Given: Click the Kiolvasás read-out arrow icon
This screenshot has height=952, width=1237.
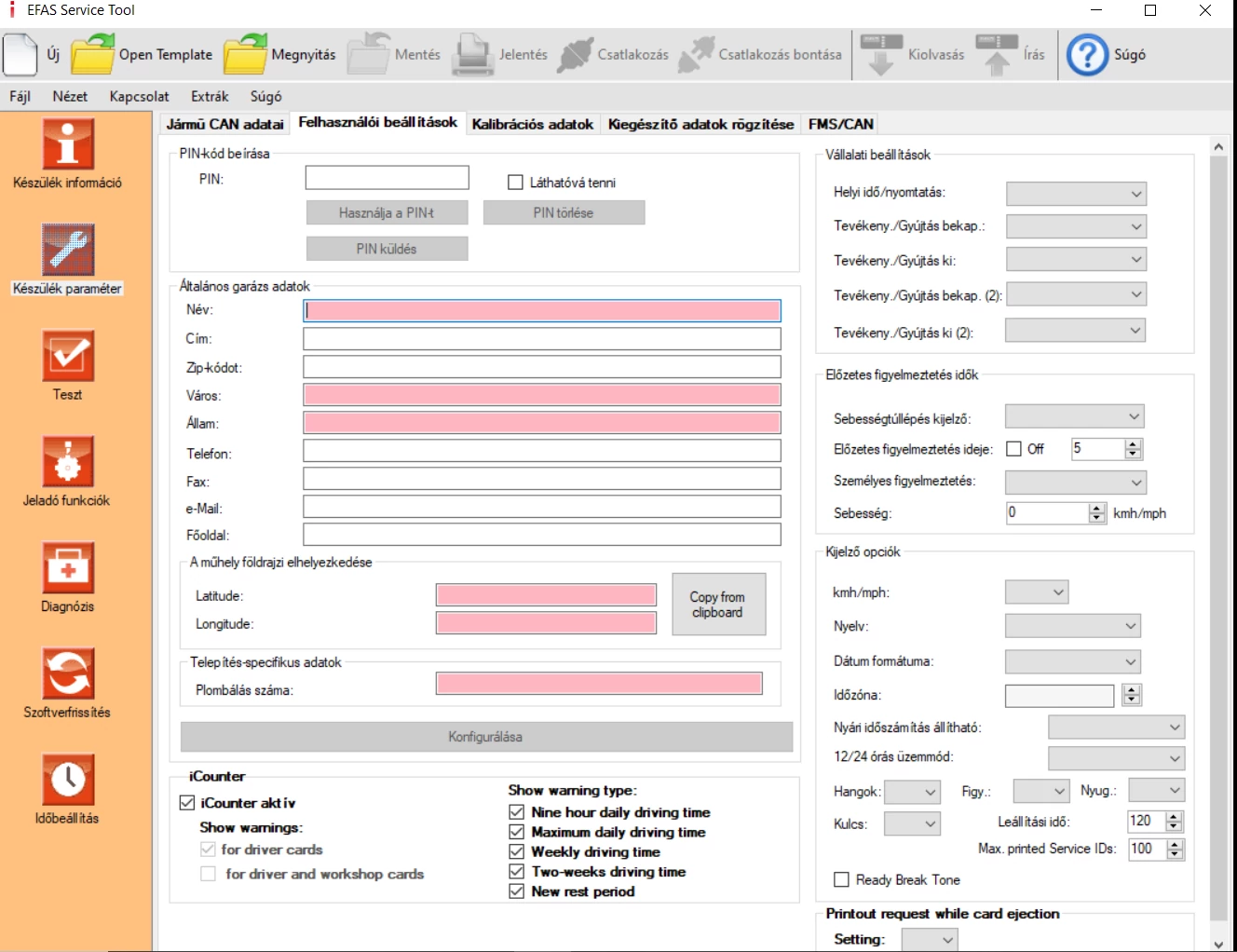Looking at the screenshot, I should [881, 54].
